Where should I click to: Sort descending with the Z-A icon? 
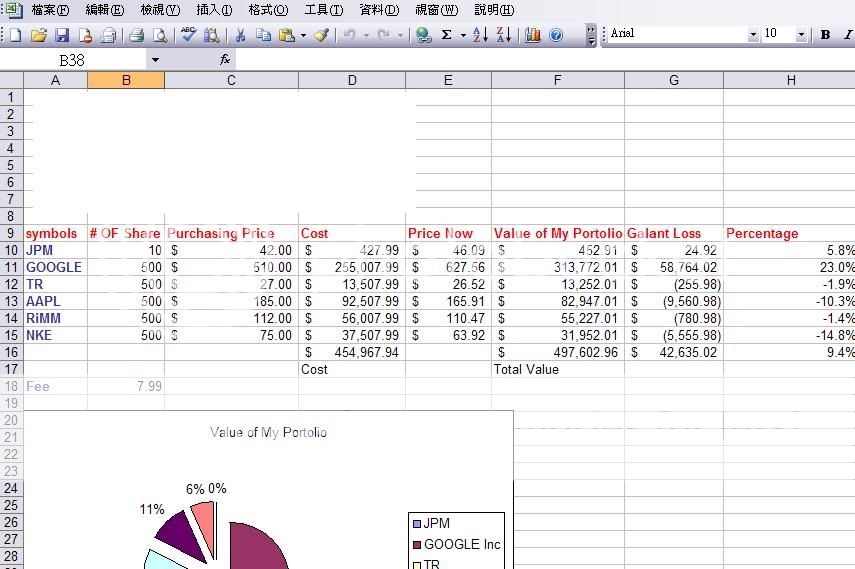click(504, 35)
